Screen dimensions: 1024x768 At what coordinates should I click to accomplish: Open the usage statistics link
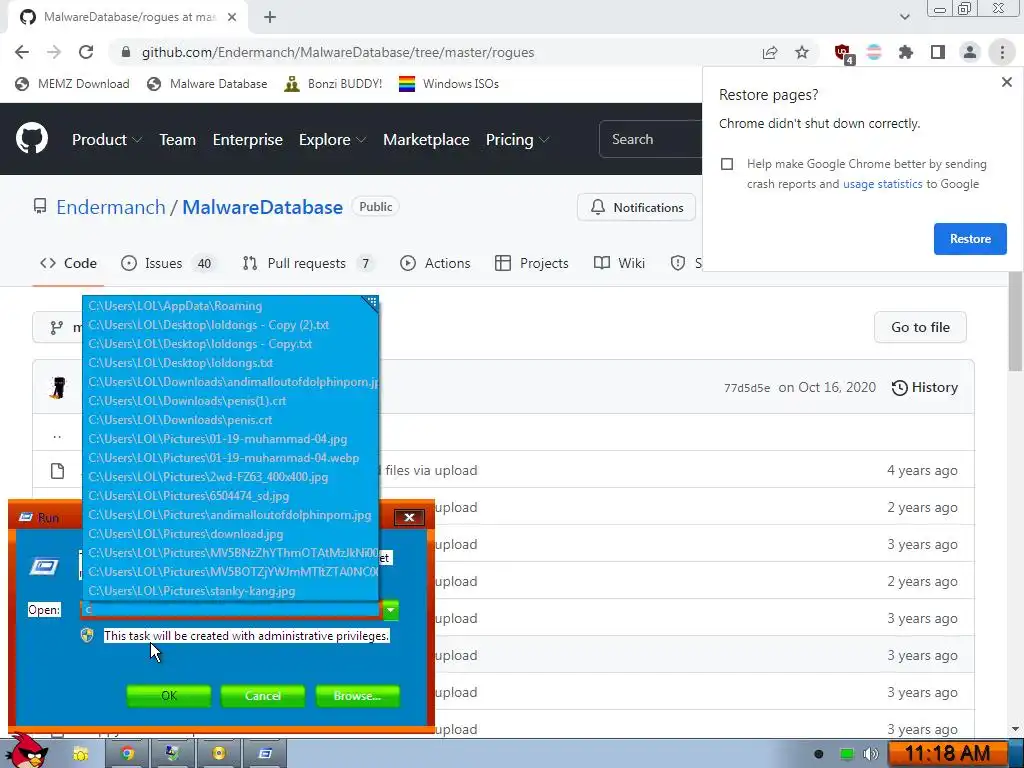pos(882,184)
